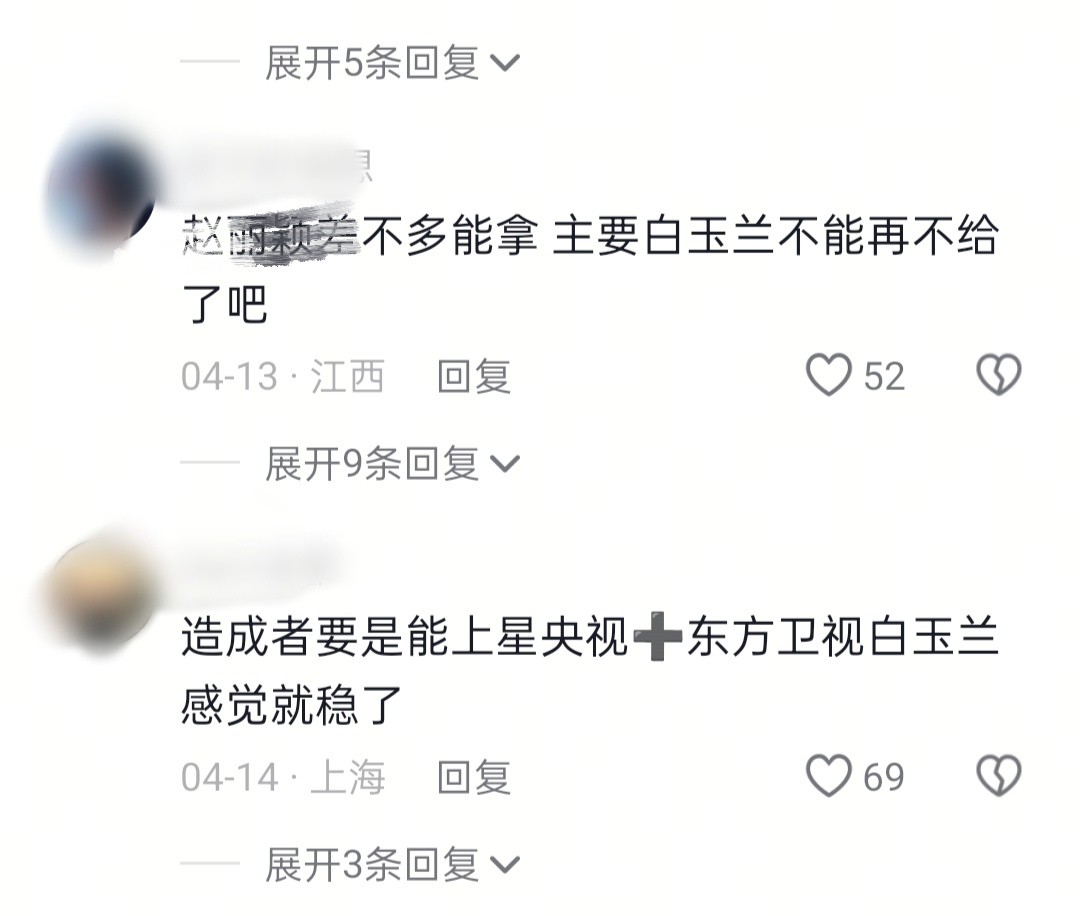The width and height of the screenshot is (1080, 916).
Task: Click the first commenter's blurred username
Action: click(276, 167)
